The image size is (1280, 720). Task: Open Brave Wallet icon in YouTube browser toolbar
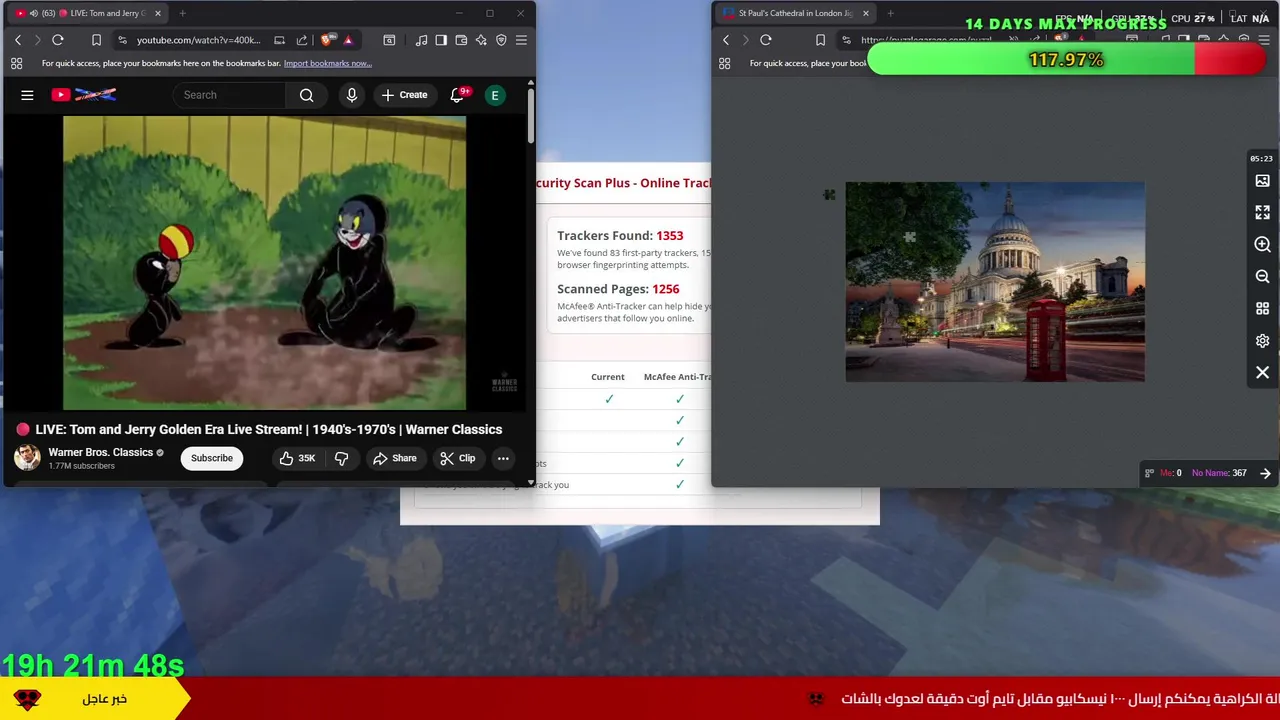tap(461, 40)
